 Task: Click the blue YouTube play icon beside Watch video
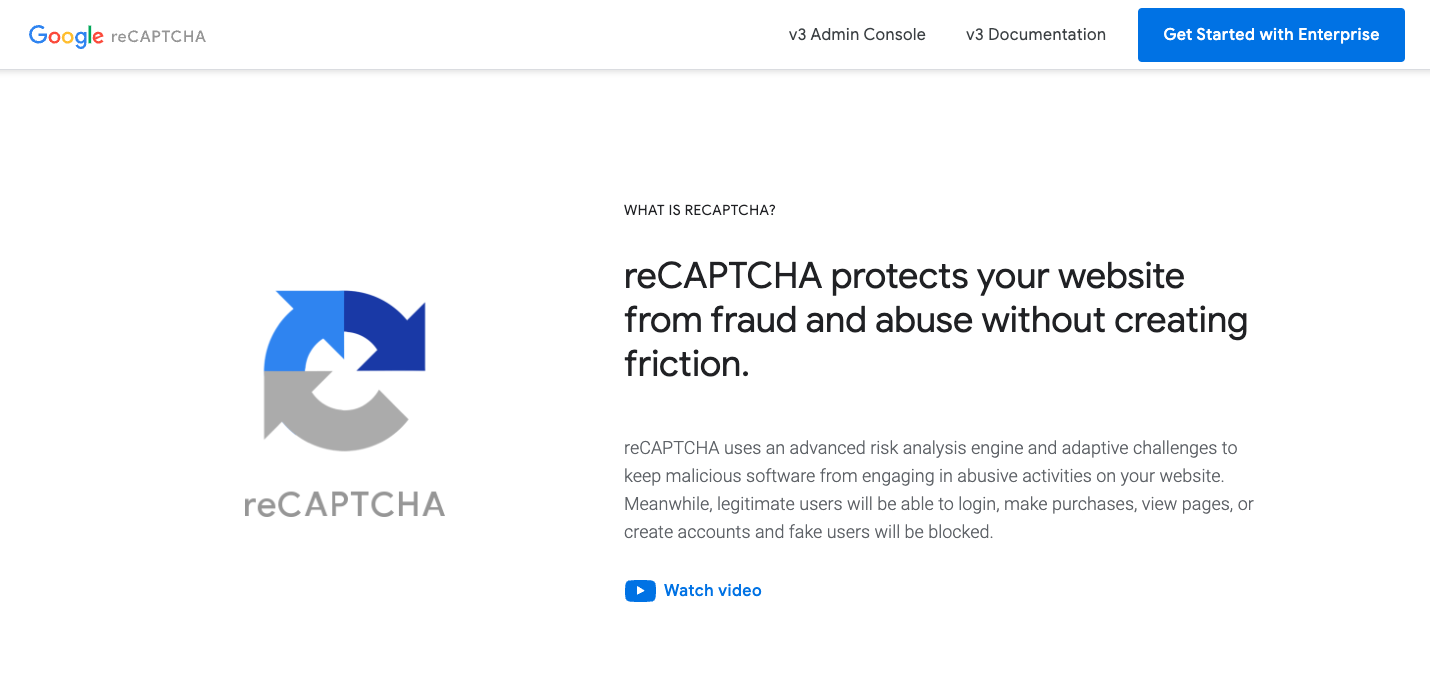pyautogui.click(x=640, y=591)
